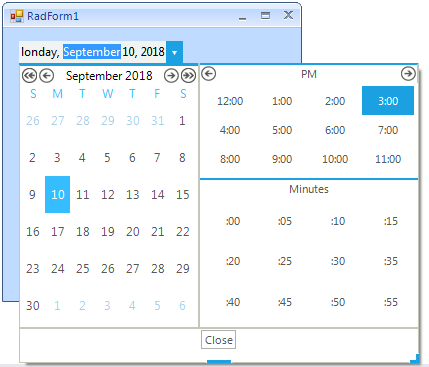Screen dimensions: 429x367
Task: Grab the bottom-right popup size grip
Action: [414, 358]
